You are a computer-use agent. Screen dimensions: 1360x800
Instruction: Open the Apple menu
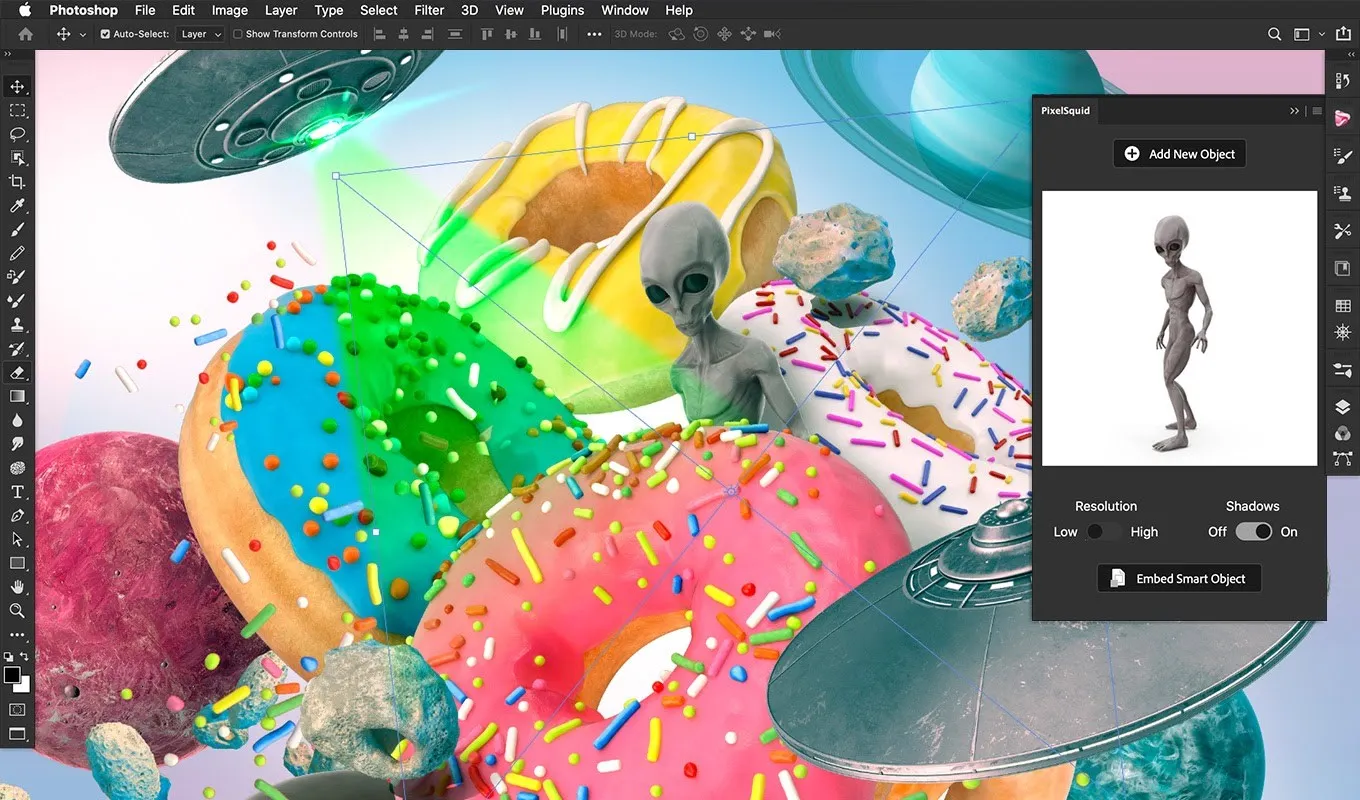tap(25, 10)
